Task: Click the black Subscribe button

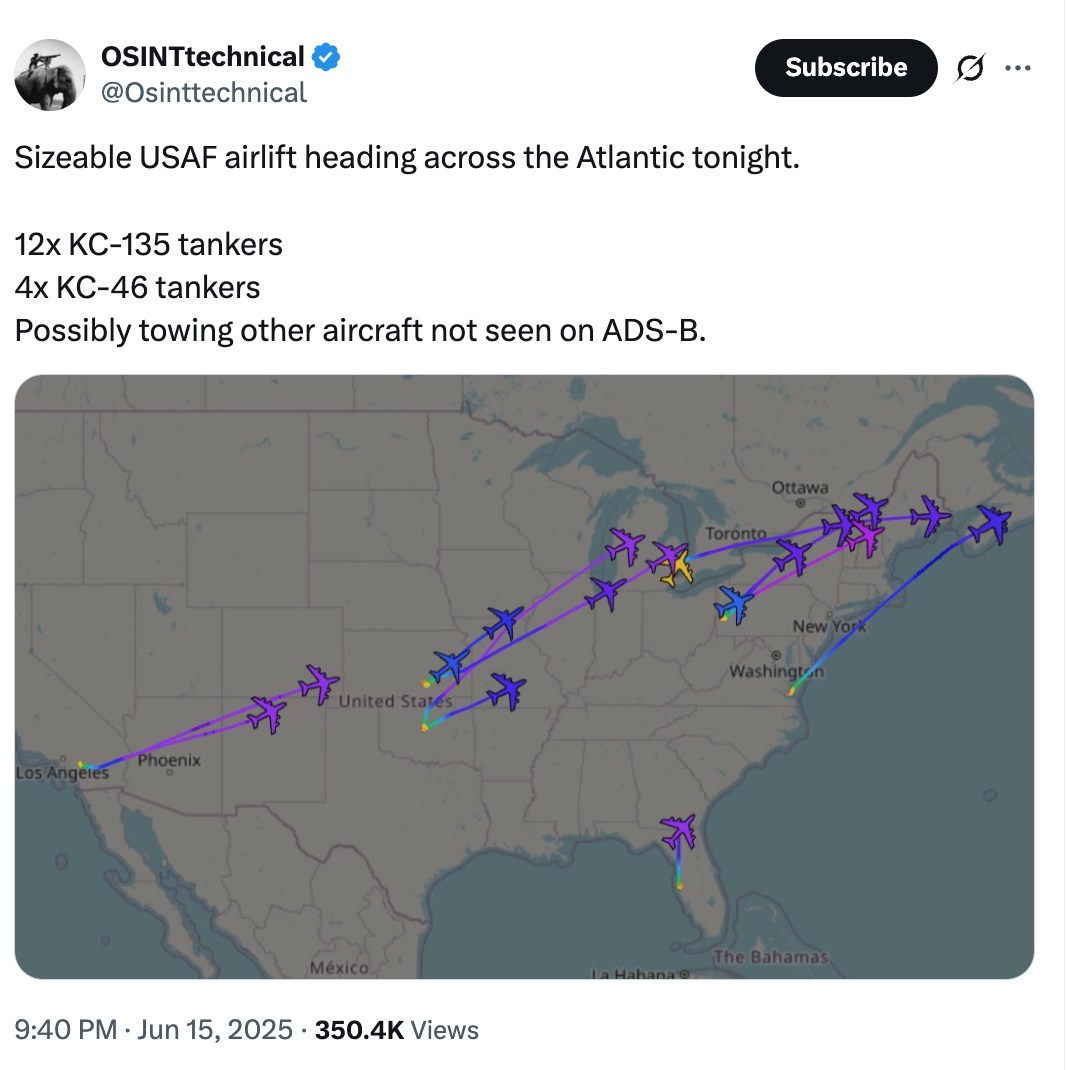Action: pos(846,68)
